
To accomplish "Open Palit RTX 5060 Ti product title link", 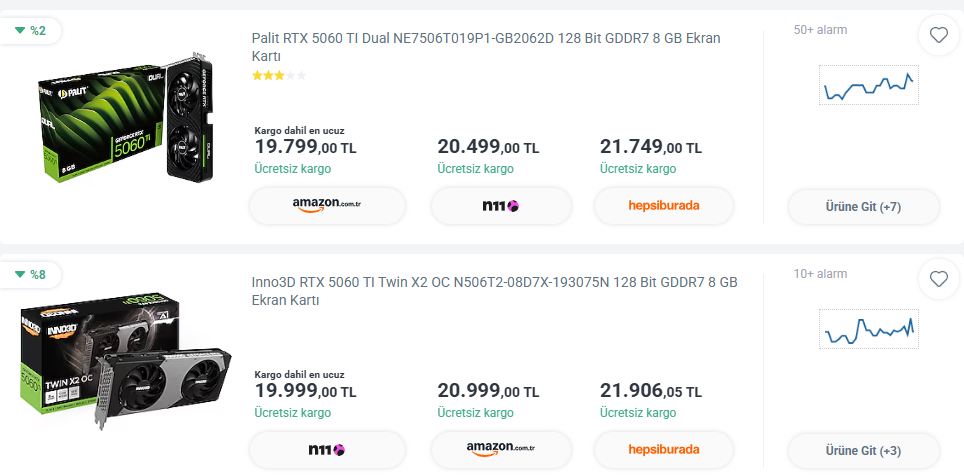I will click(486, 47).
